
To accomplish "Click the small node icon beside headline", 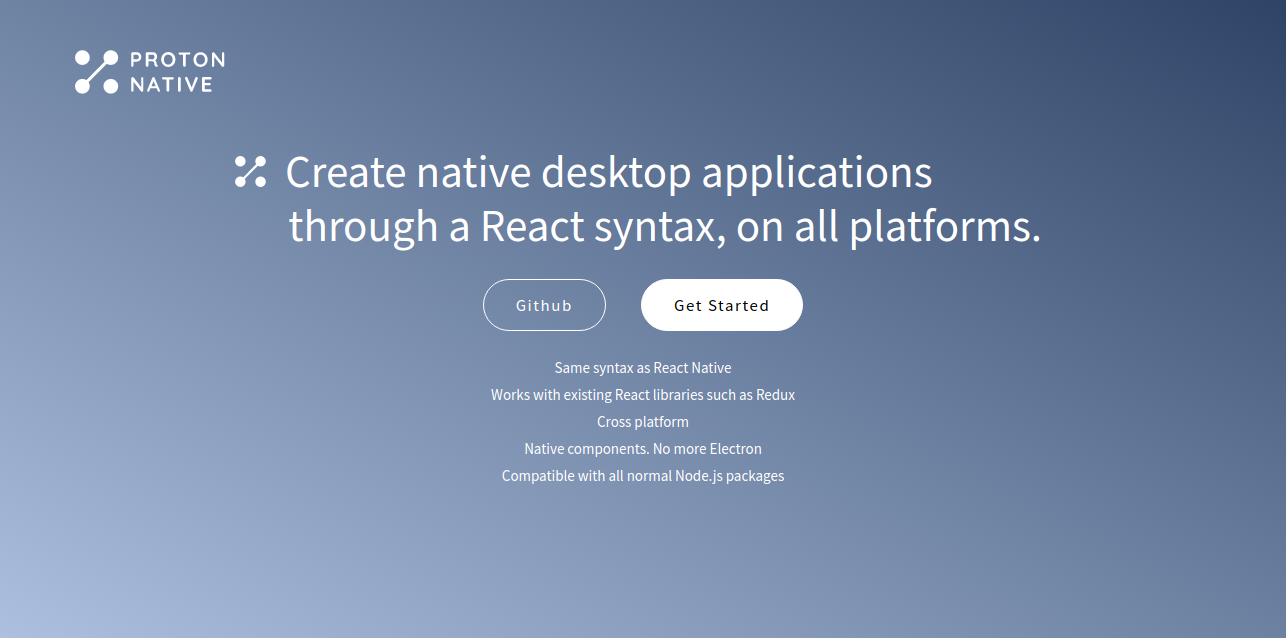I will click(250, 172).
